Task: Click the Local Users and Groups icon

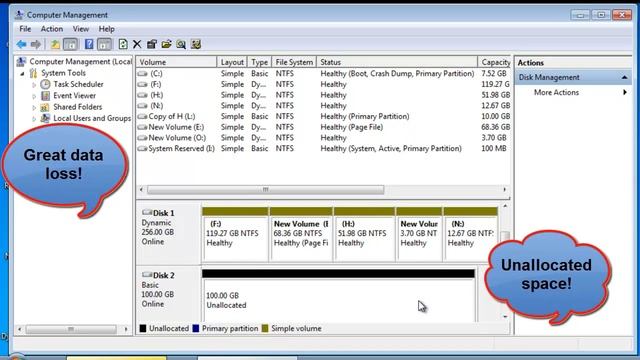Action: pos(45,118)
